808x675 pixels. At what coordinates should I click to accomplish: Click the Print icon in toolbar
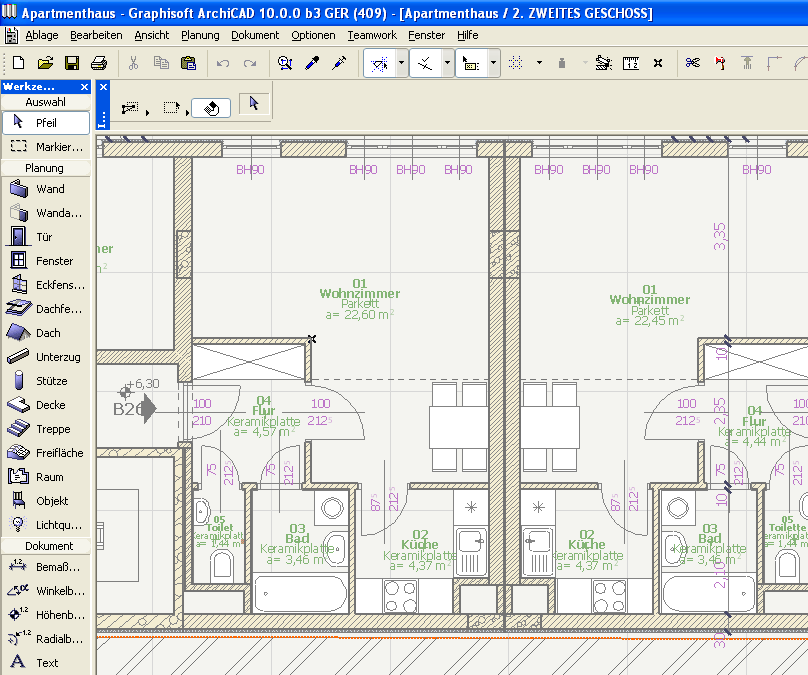coord(98,63)
